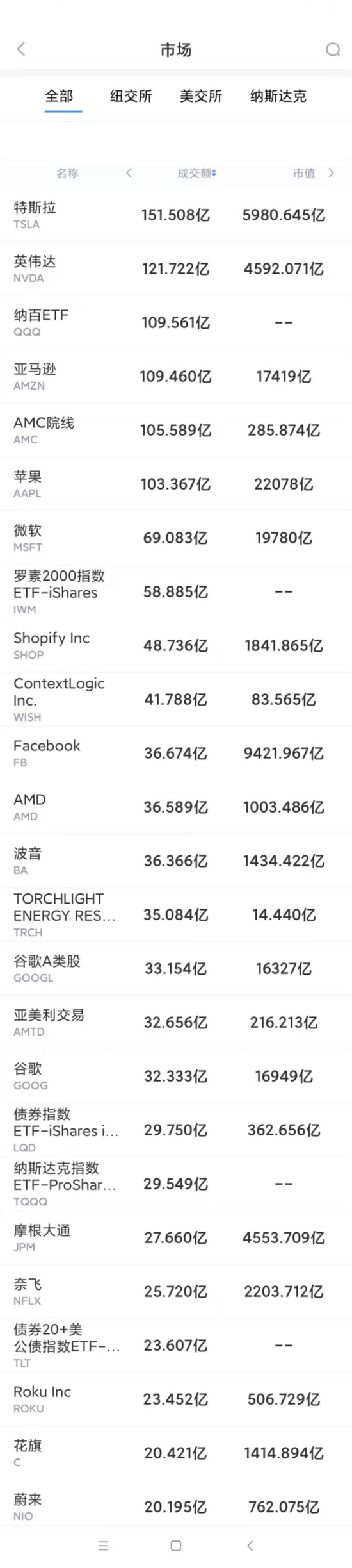The image size is (352, 1568).
Task: Click left chevron beside 名称 column
Action: 129,172
